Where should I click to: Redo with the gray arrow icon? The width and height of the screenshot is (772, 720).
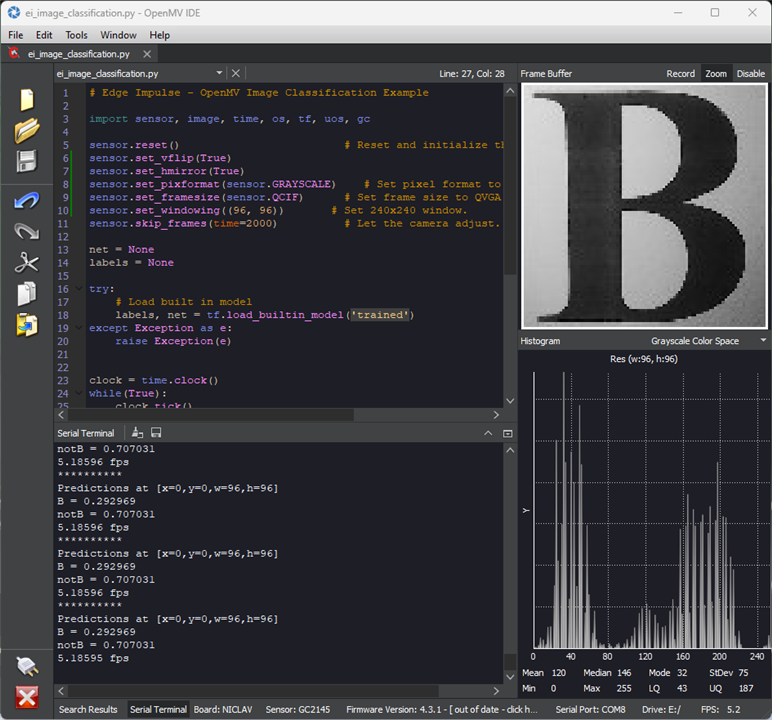coord(27,231)
